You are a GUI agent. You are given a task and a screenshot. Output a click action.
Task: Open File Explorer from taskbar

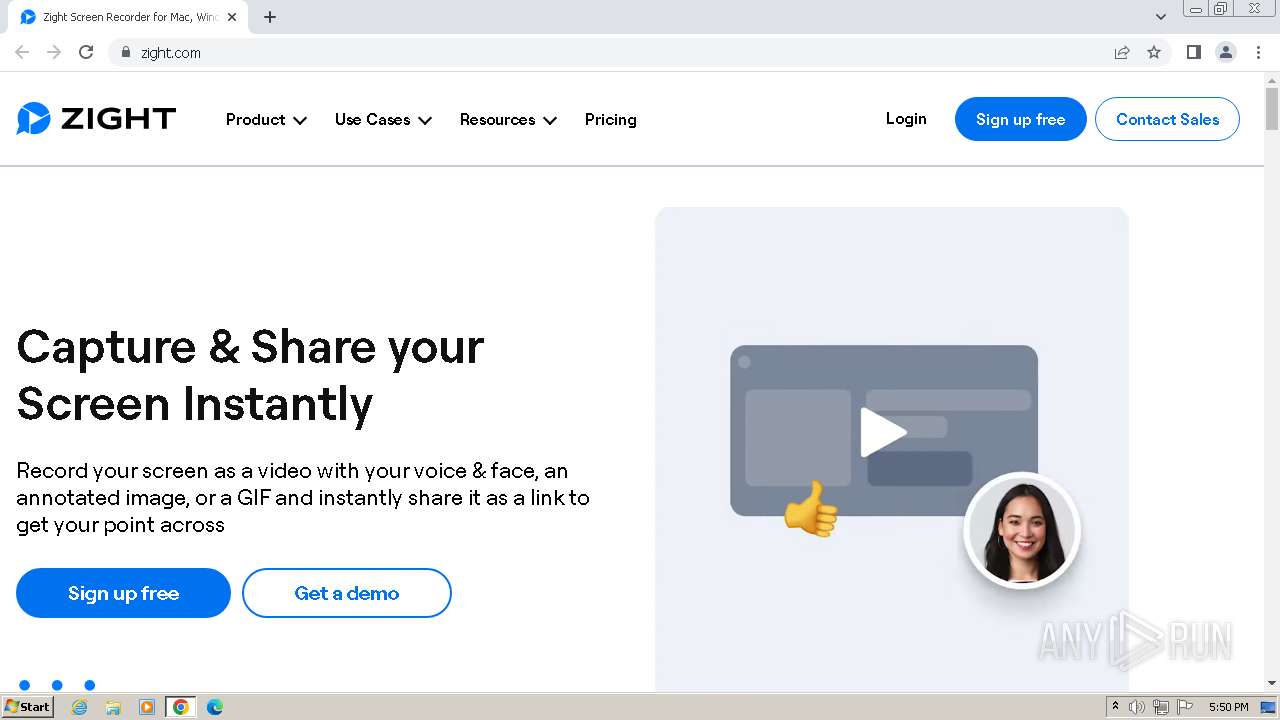tap(113, 707)
